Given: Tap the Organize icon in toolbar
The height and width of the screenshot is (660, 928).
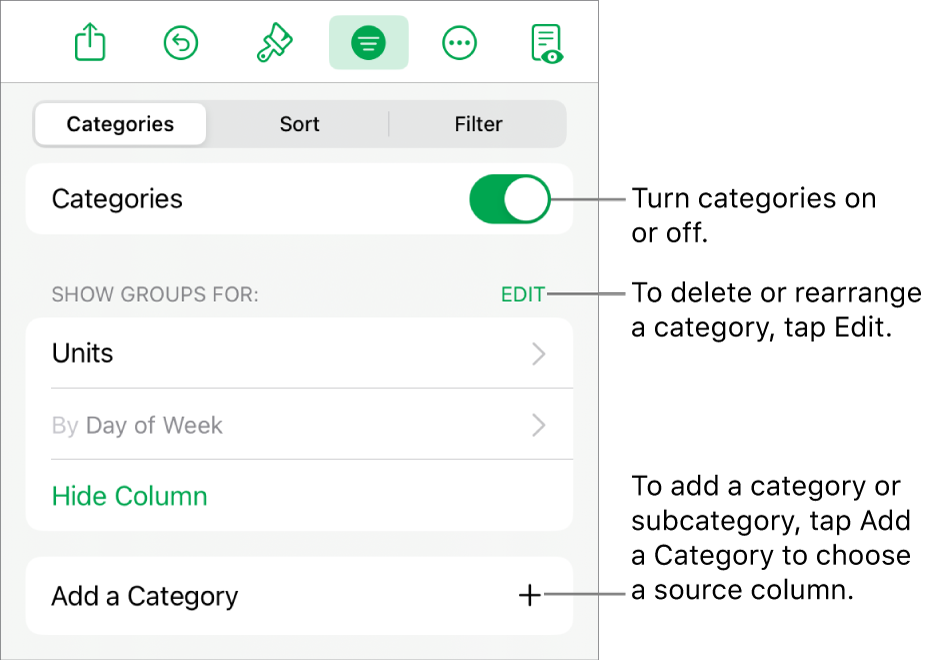Looking at the screenshot, I should (x=368, y=43).
